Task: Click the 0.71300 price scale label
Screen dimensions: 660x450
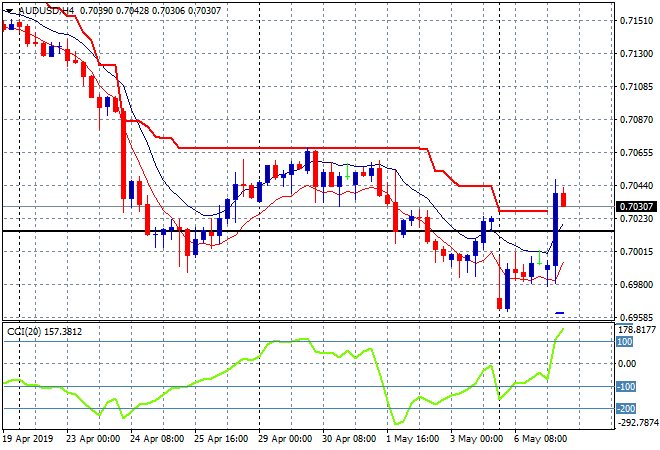Action: 636,54
